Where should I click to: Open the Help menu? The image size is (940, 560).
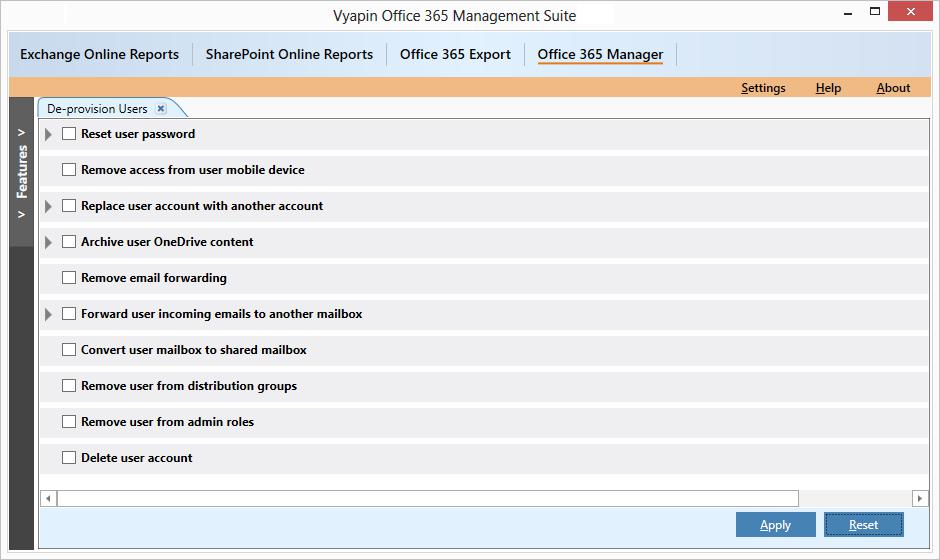click(x=828, y=88)
